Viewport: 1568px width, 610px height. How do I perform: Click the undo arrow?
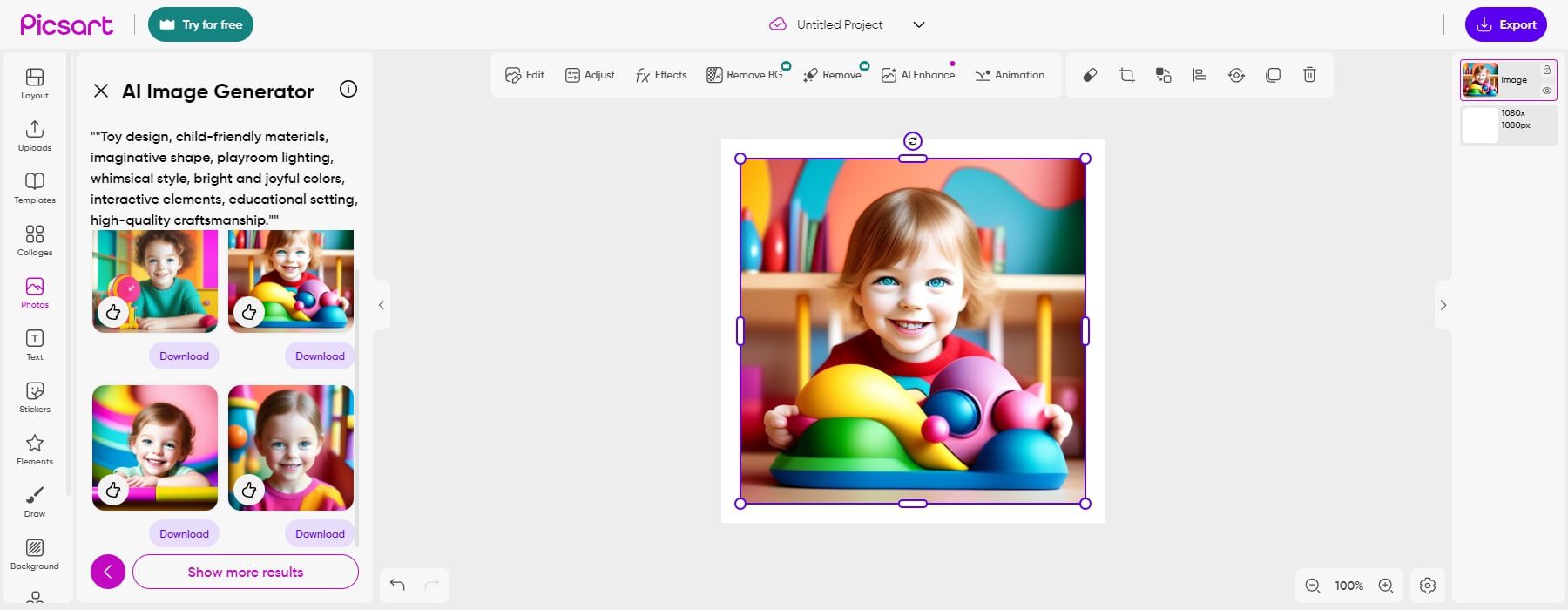397,585
